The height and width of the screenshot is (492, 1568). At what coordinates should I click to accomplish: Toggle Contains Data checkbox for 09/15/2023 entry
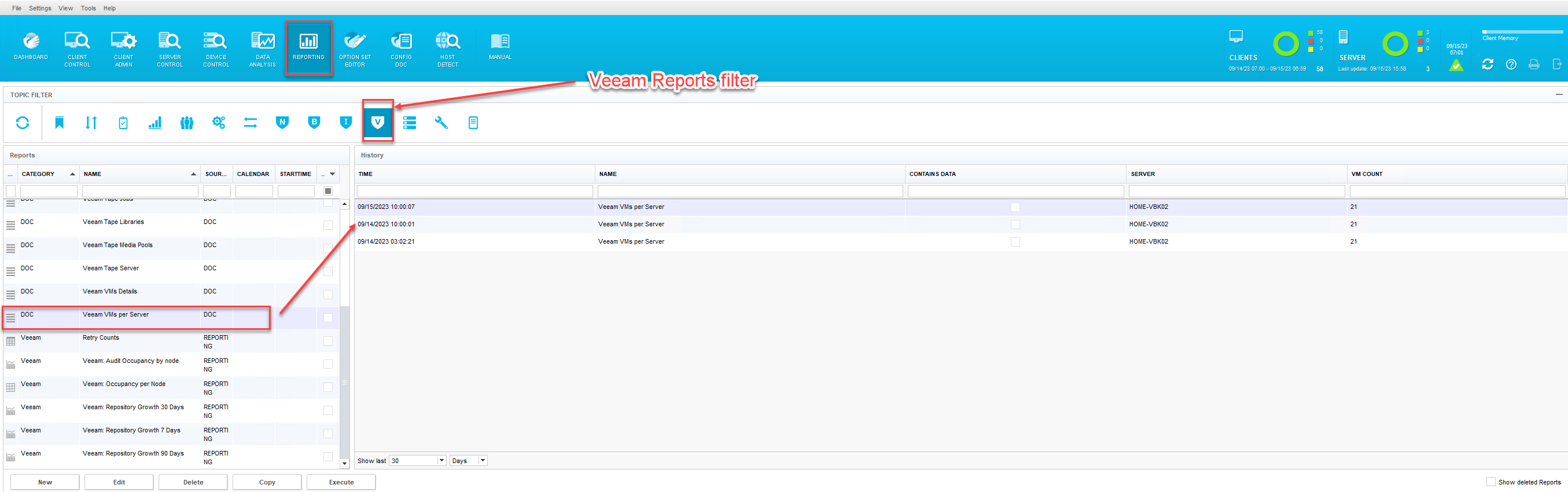pos(1015,207)
